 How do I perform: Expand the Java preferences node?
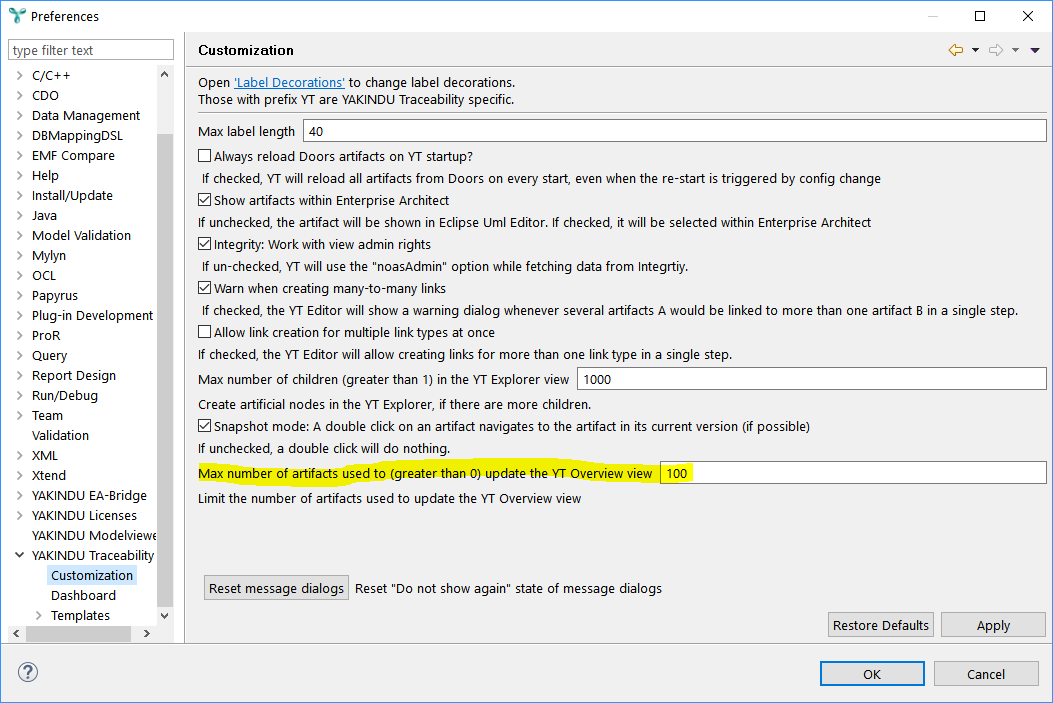pos(19,216)
